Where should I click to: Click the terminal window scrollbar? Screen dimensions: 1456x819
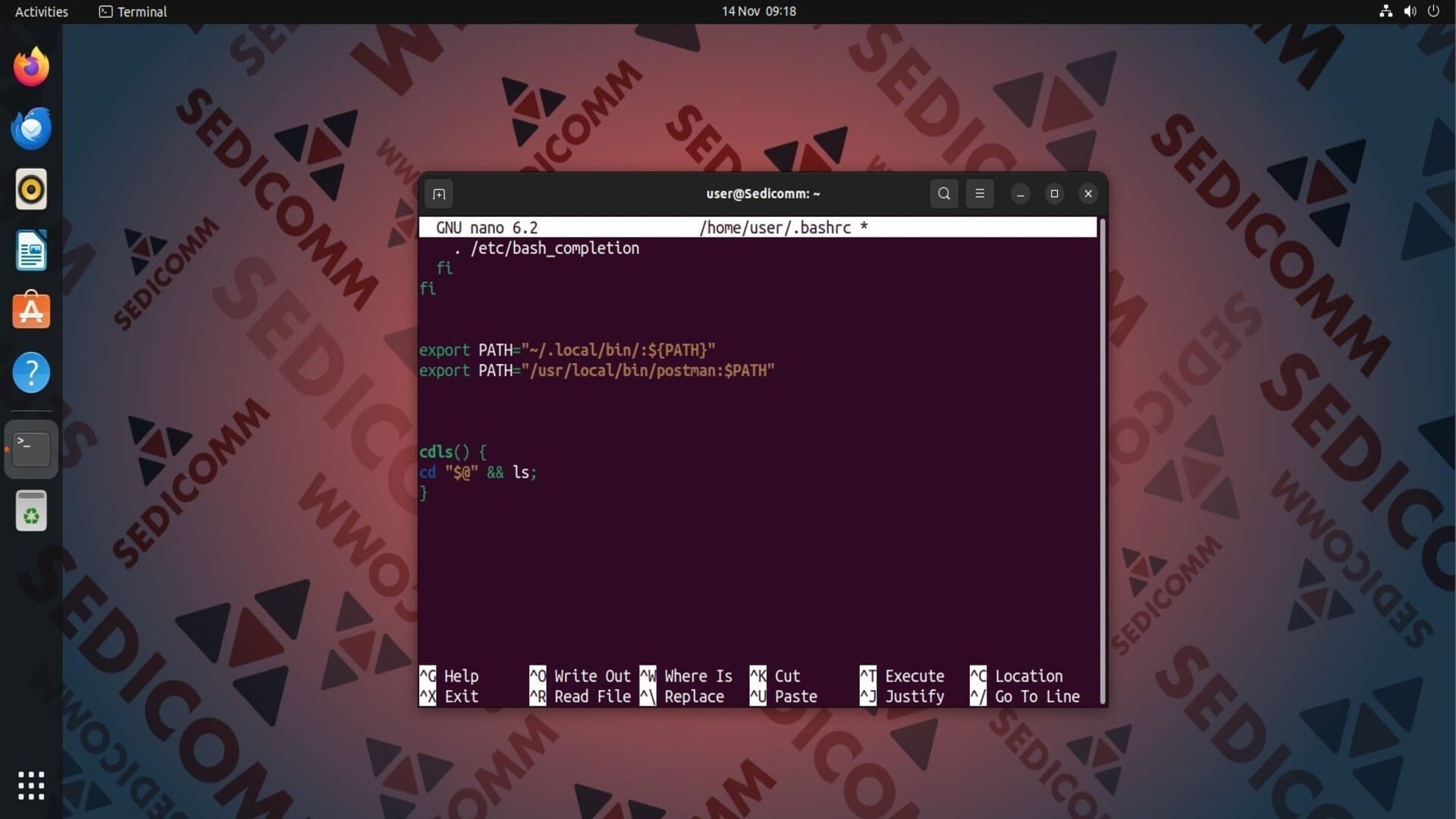click(x=1103, y=461)
